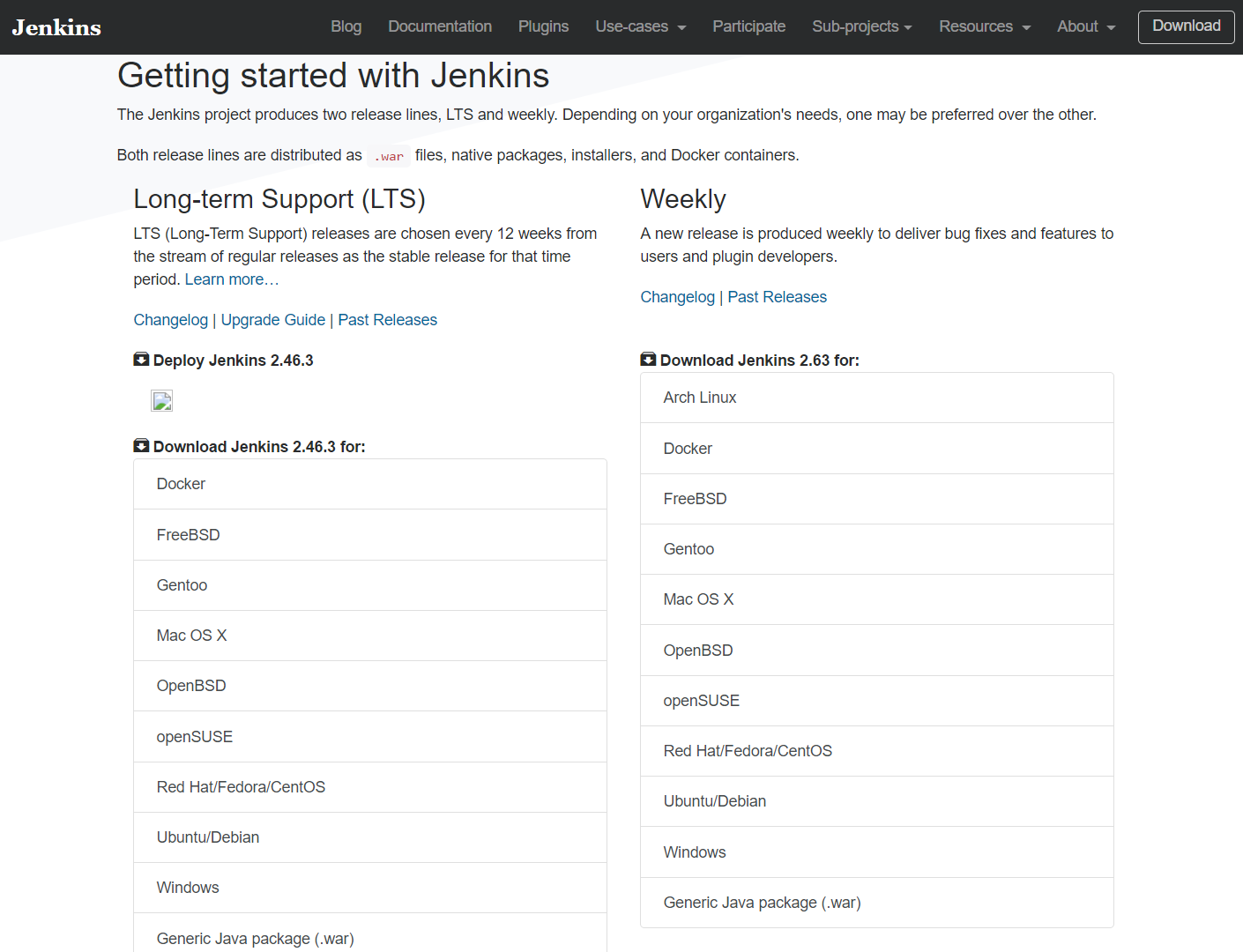Screen dimensions: 1243x952
Task: Click the Weekly section heading
Action: (x=683, y=199)
